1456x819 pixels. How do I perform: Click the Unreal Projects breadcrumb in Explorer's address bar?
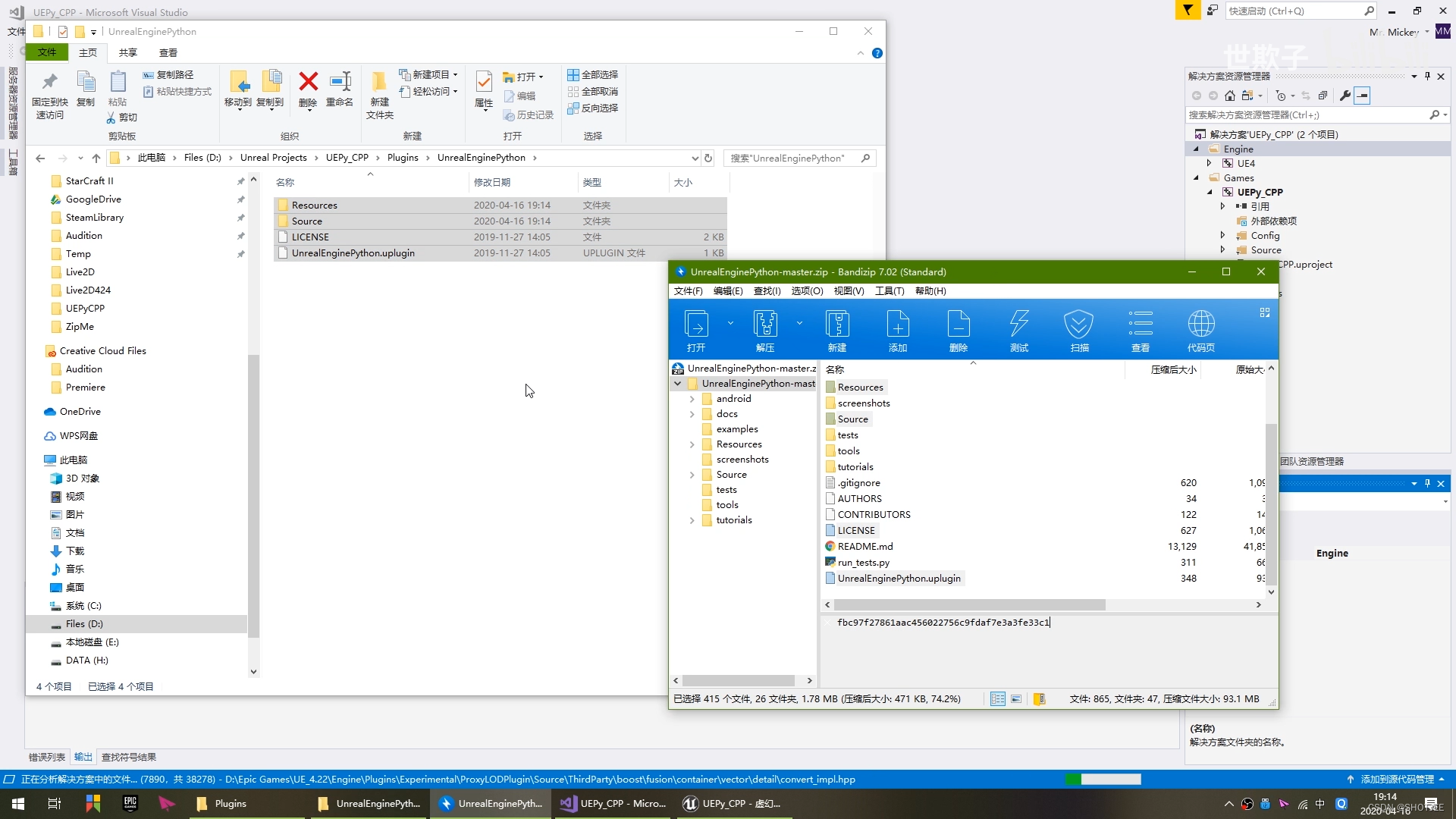274,158
